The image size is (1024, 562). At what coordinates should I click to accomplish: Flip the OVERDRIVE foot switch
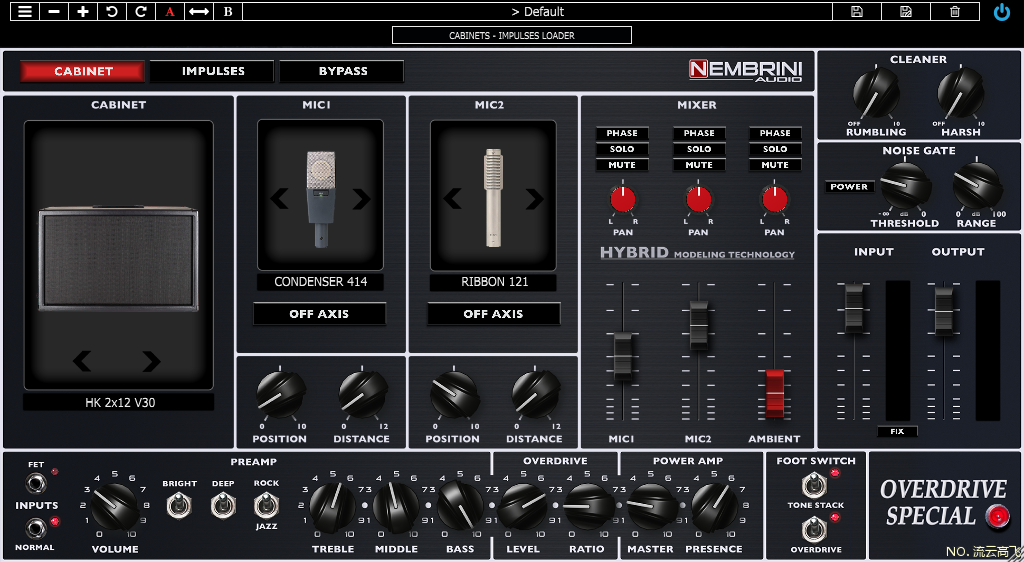click(814, 529)
